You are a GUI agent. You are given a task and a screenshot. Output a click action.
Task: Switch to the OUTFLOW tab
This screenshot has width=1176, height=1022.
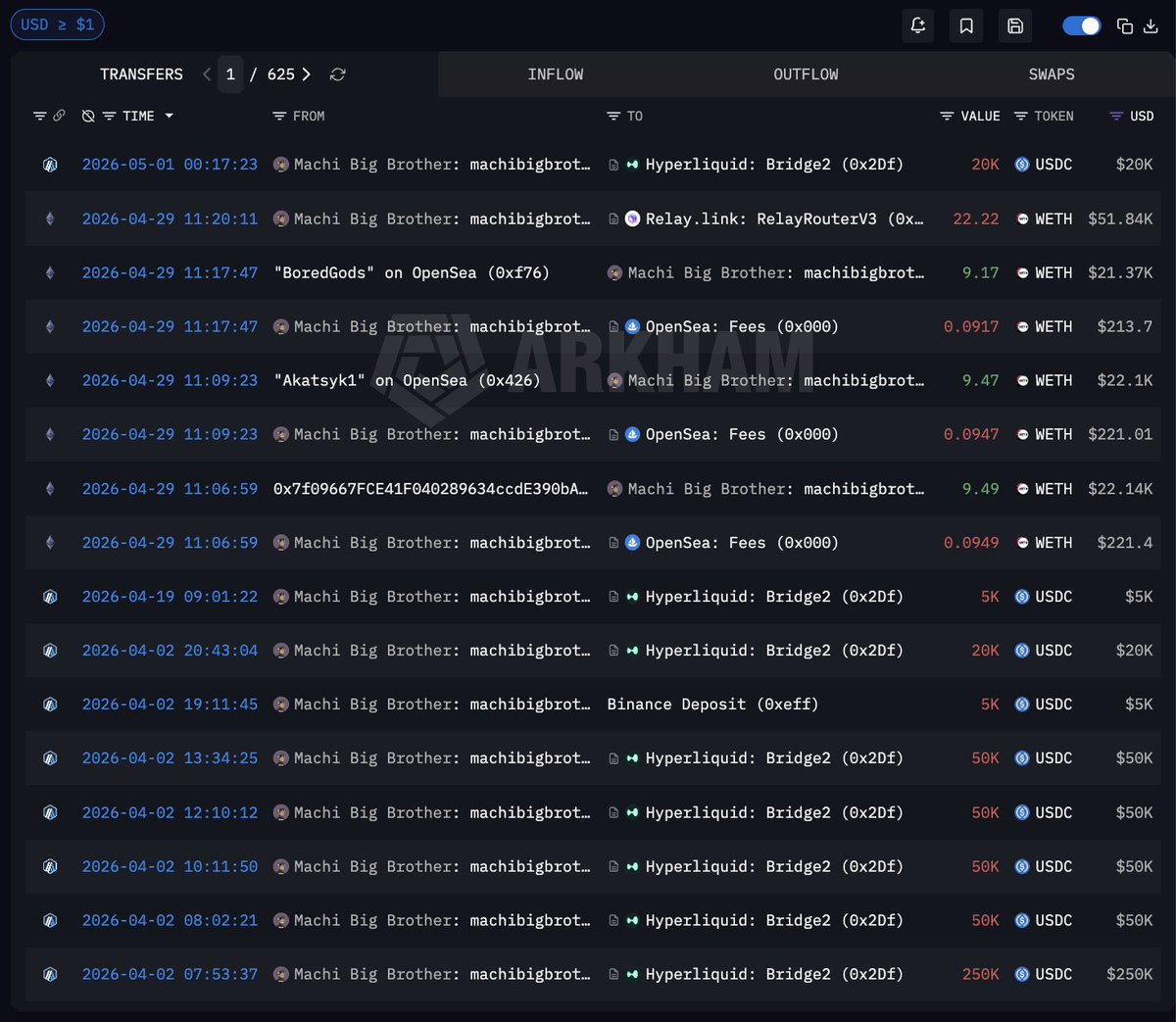(806, 74)
